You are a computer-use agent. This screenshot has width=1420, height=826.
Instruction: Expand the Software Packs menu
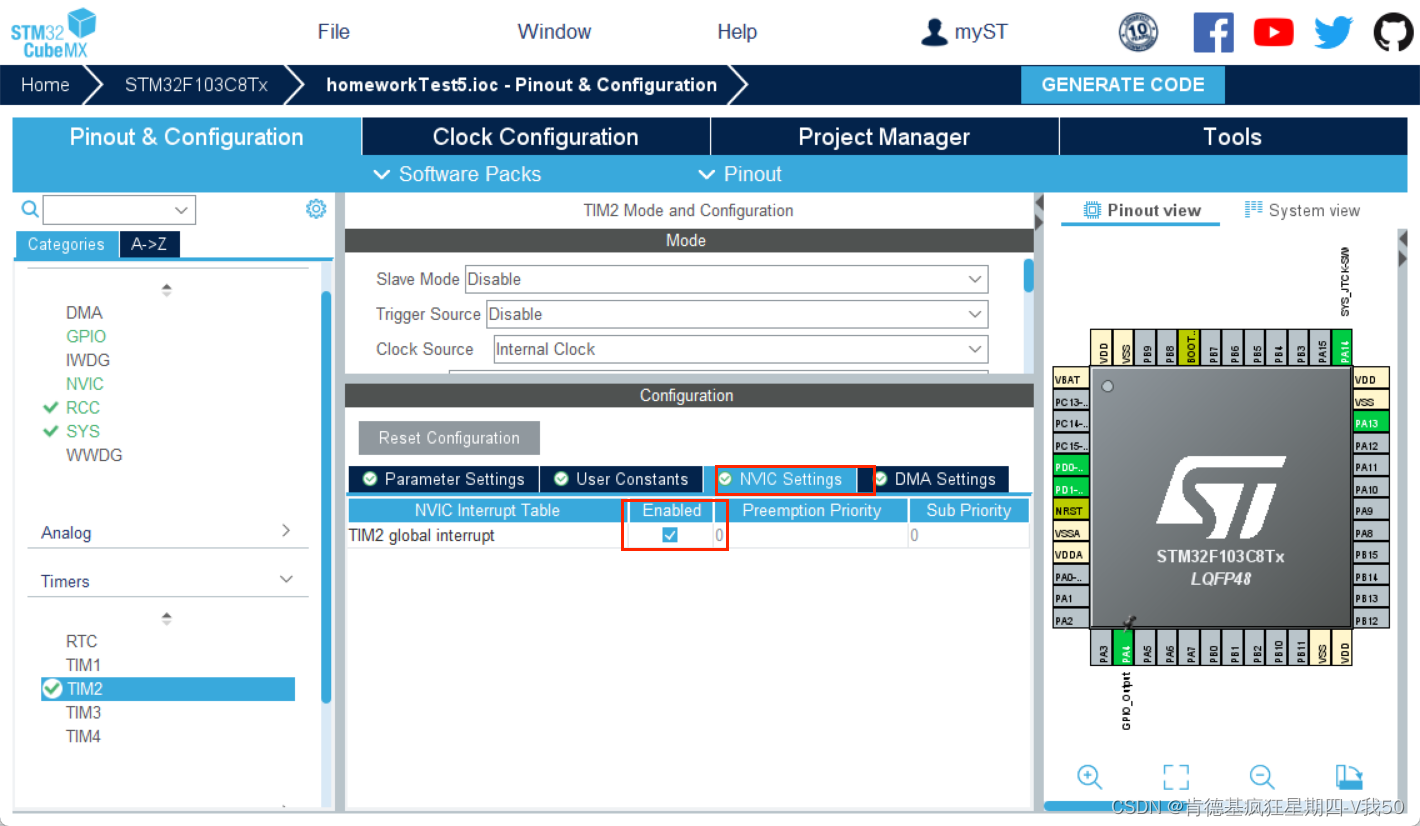[x=457, y=174]
